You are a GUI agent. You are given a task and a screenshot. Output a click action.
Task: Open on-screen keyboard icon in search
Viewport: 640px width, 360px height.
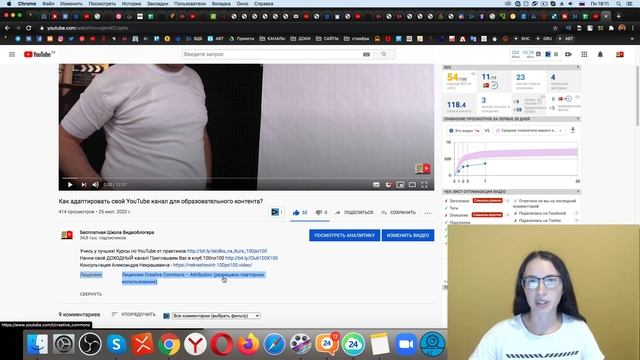click(367, 54)
